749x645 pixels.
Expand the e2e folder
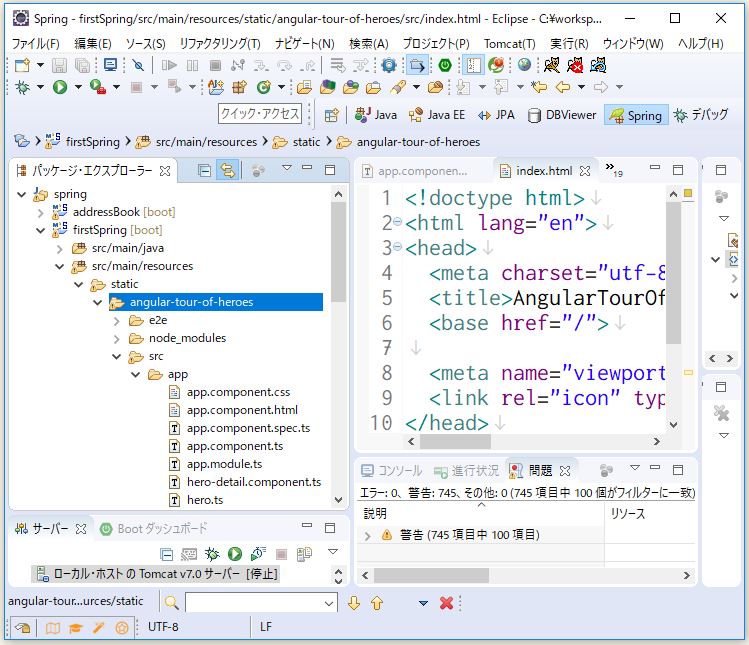[117, 321]
